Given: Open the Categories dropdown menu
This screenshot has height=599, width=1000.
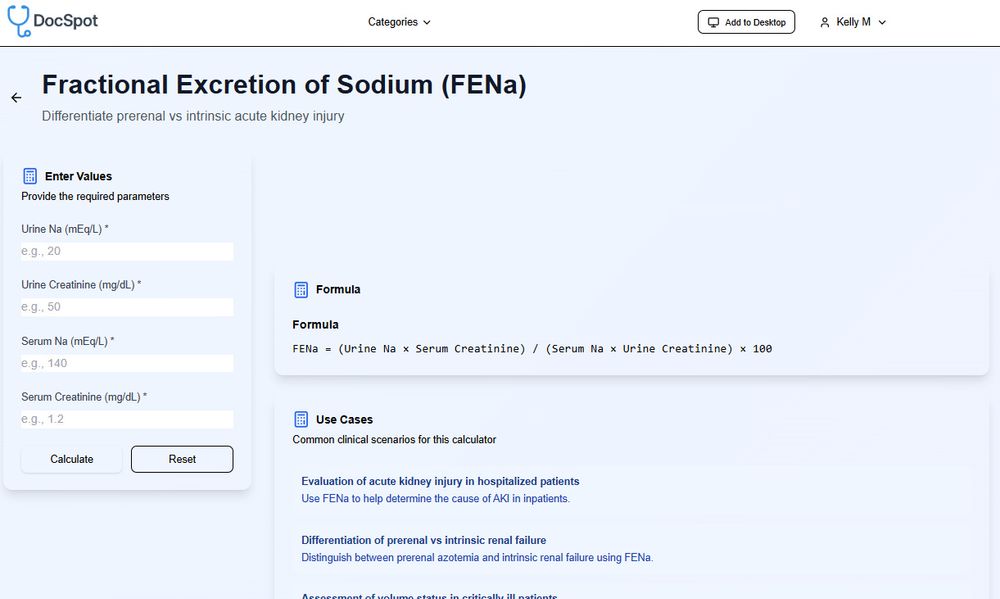Looking at the screenshot, I should coord(399,22).
